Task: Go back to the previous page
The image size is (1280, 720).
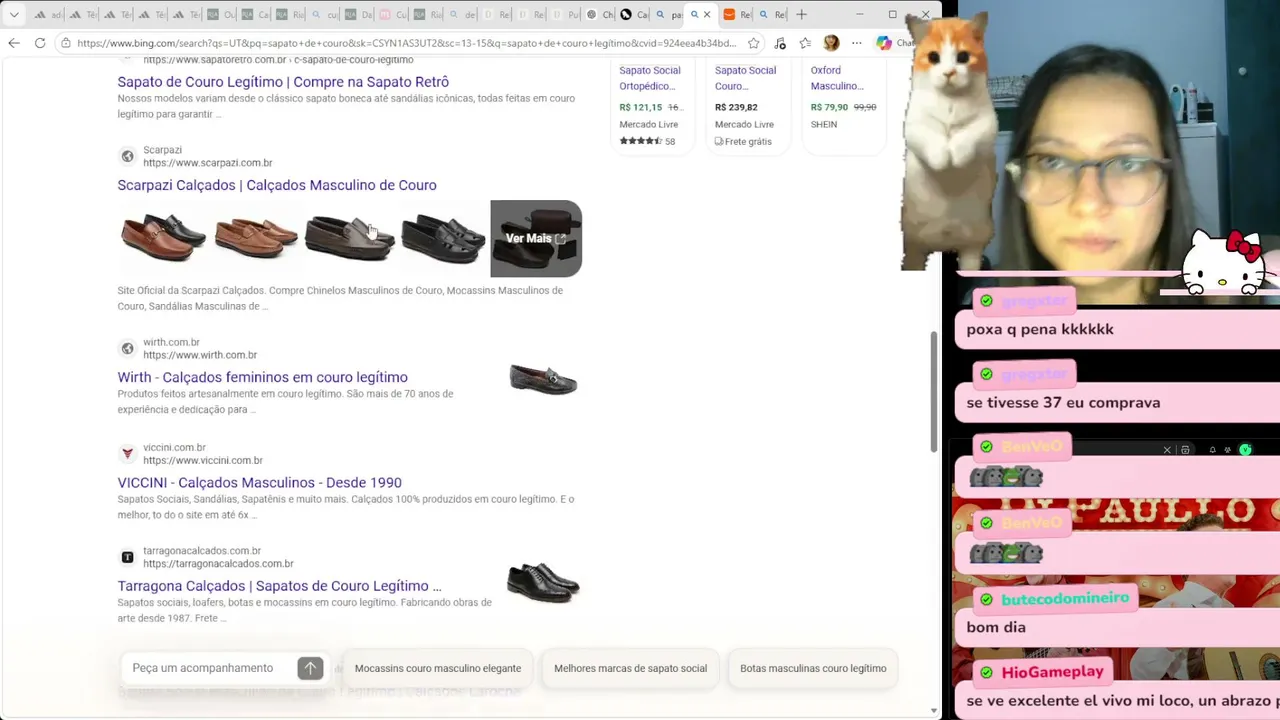Action: pos(14,43)
